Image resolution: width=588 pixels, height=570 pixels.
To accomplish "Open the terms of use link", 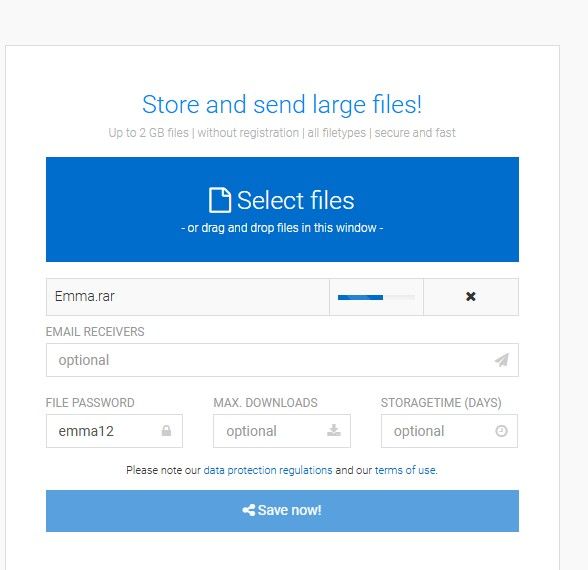I will pos(406,470).
